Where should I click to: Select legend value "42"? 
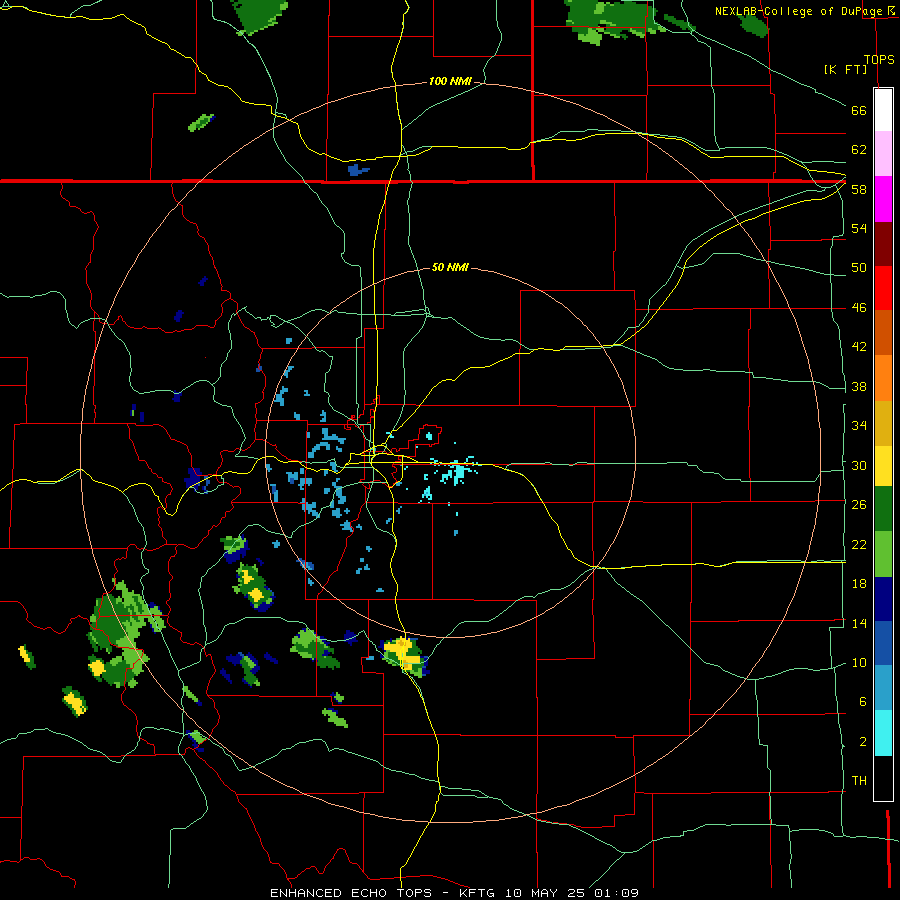pos(859,347)
